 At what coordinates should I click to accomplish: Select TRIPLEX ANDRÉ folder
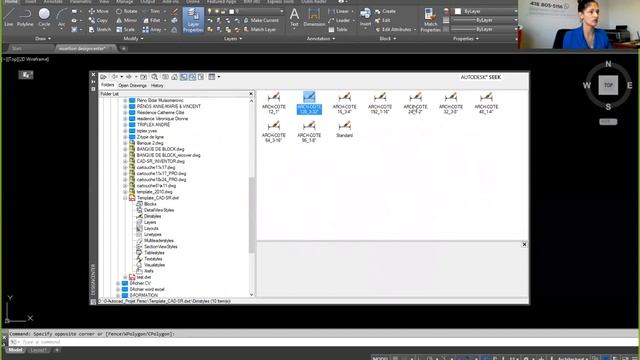tap(153, 125)
